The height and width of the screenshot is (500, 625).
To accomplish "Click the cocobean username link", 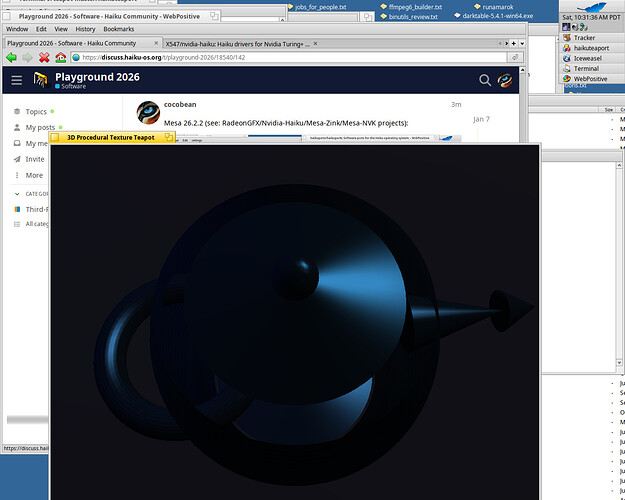I will pyautogui.click(x=180, y=104).
